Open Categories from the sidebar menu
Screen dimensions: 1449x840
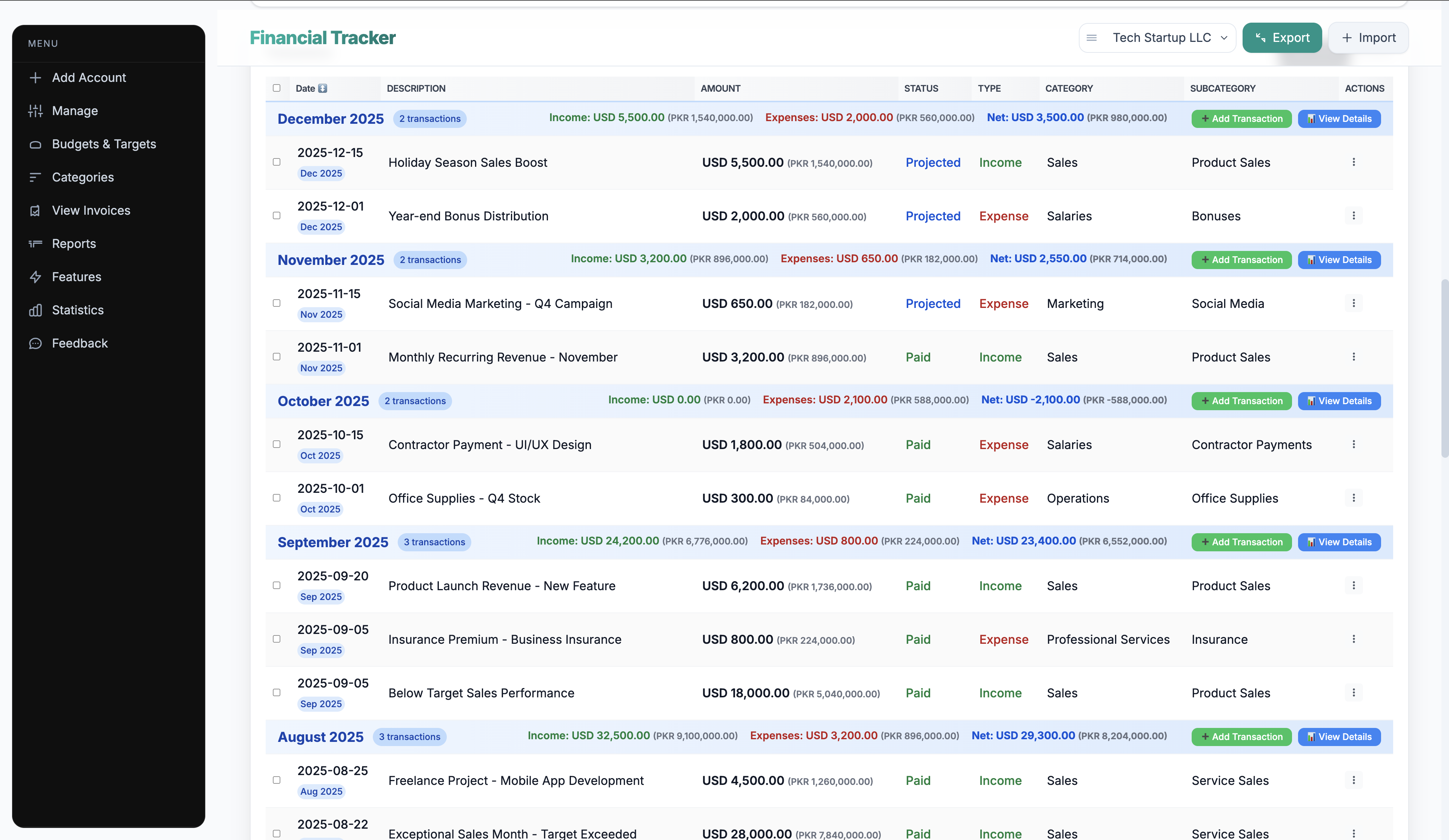pos(35,177)
